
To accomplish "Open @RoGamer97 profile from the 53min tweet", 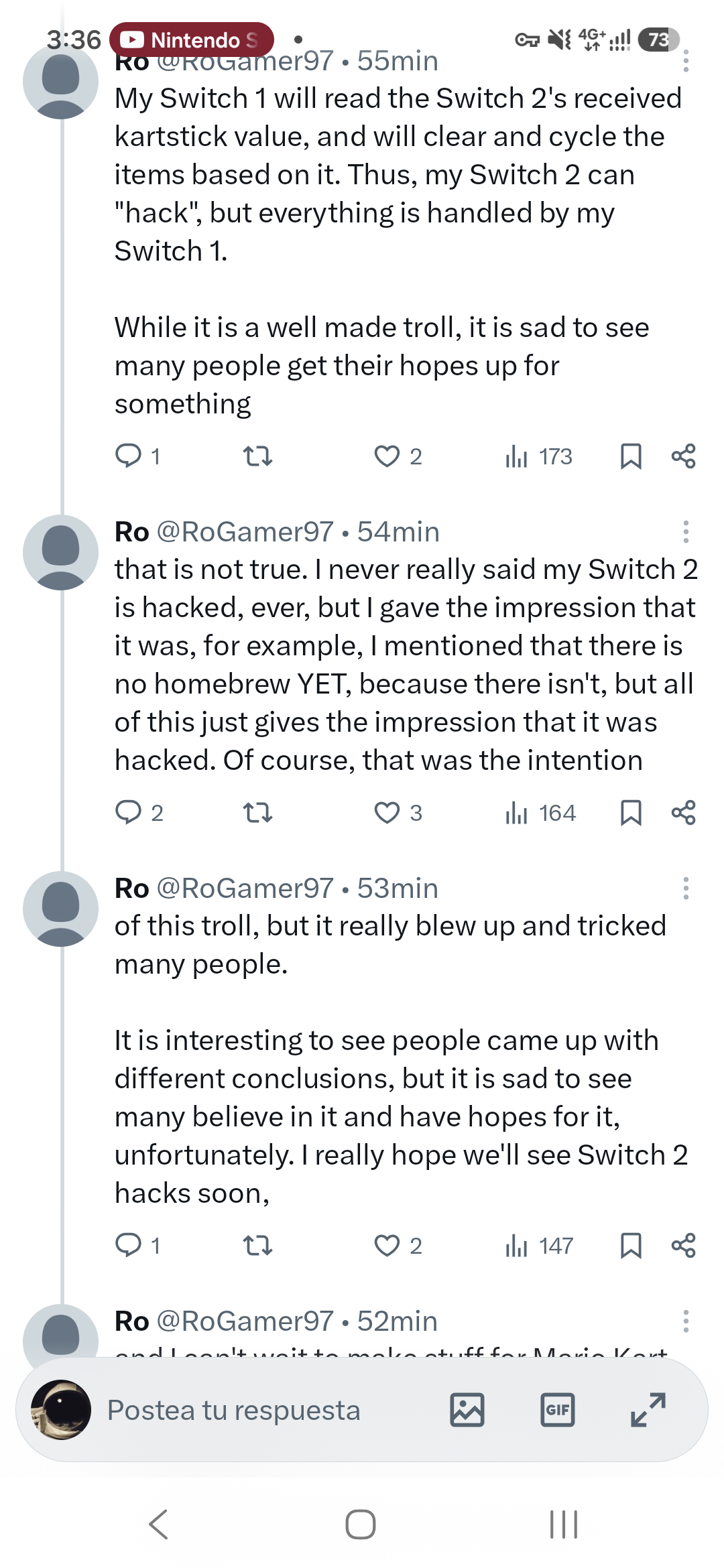I will (x=245, y=889).
